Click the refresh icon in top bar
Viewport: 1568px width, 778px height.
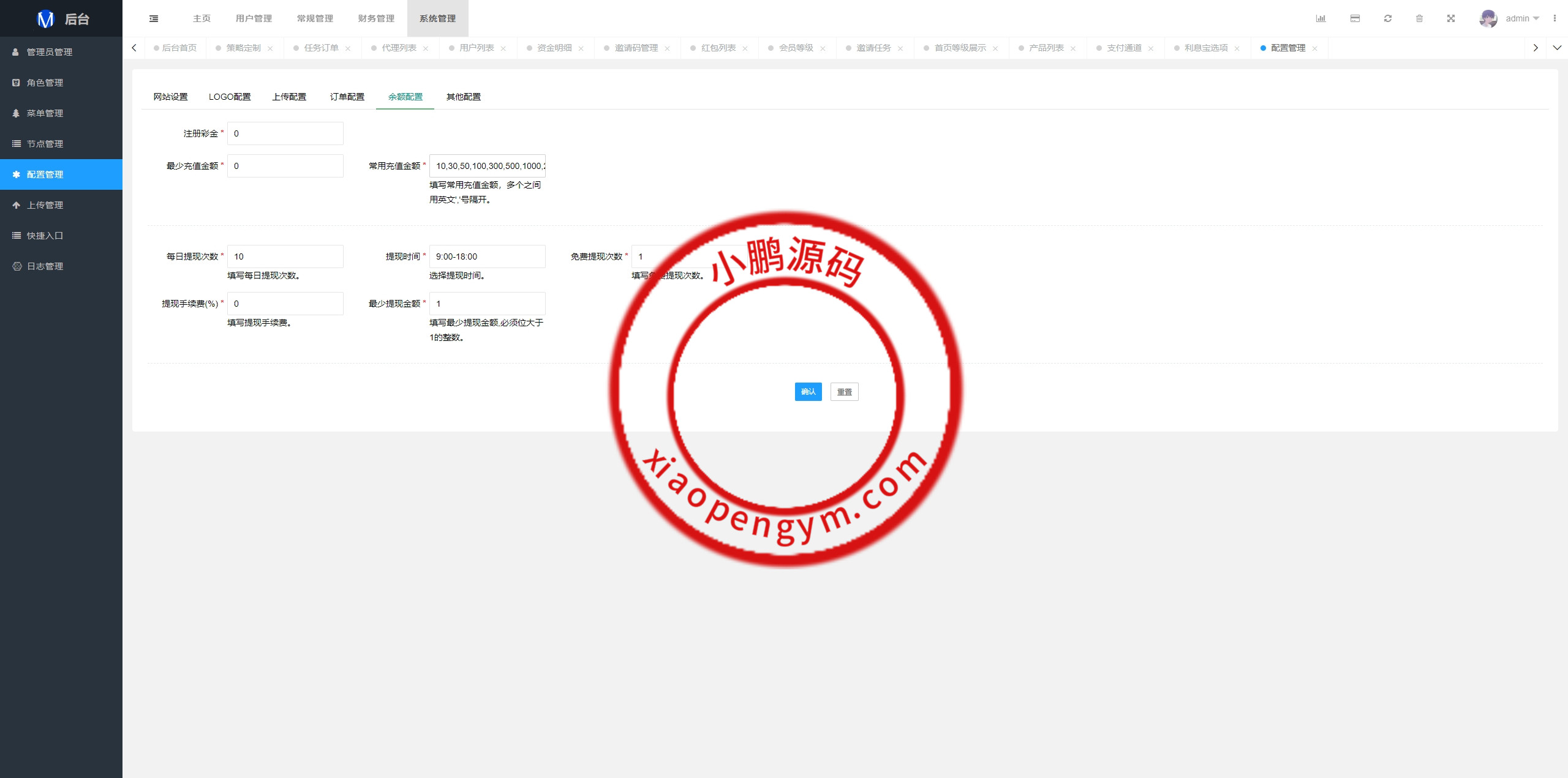tap(1388, 18)
